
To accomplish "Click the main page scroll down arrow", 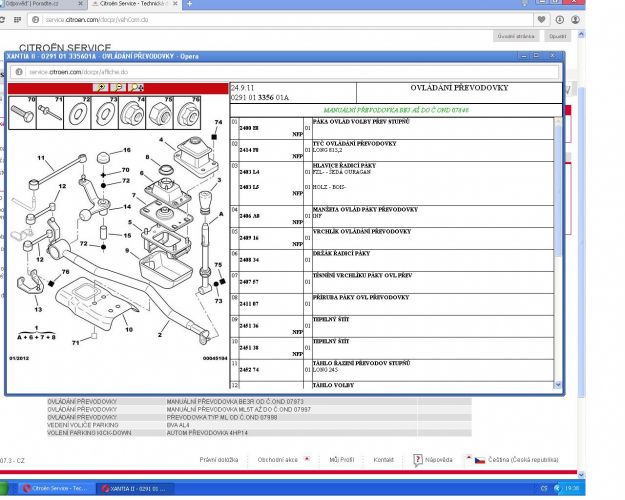I will click(x=581, y=475).
